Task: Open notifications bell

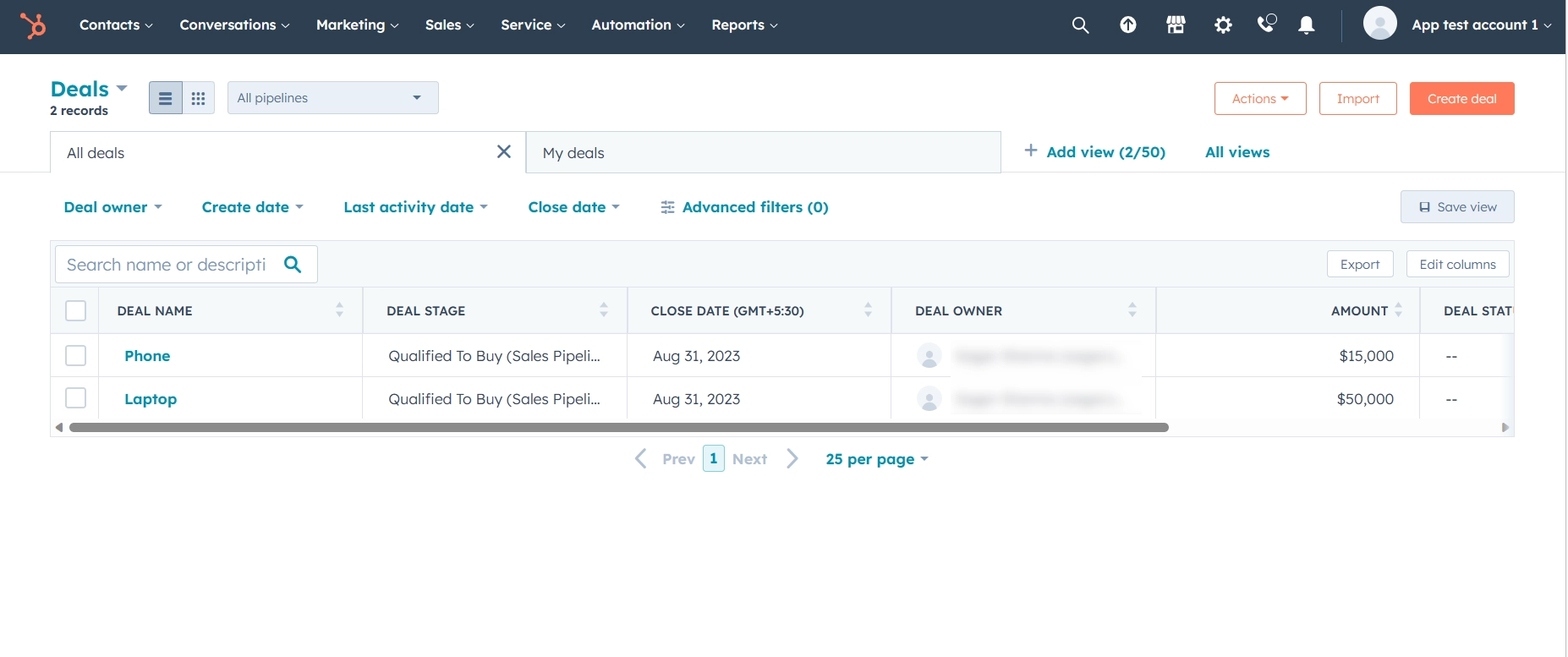Action: point(1307,25)
